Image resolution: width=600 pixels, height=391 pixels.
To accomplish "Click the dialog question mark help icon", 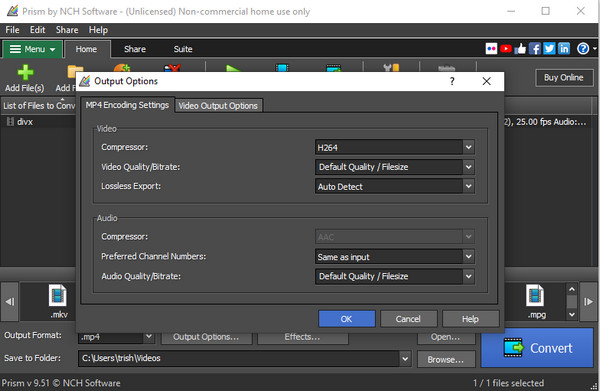I will pyautogui.click(x=452, y=81).
